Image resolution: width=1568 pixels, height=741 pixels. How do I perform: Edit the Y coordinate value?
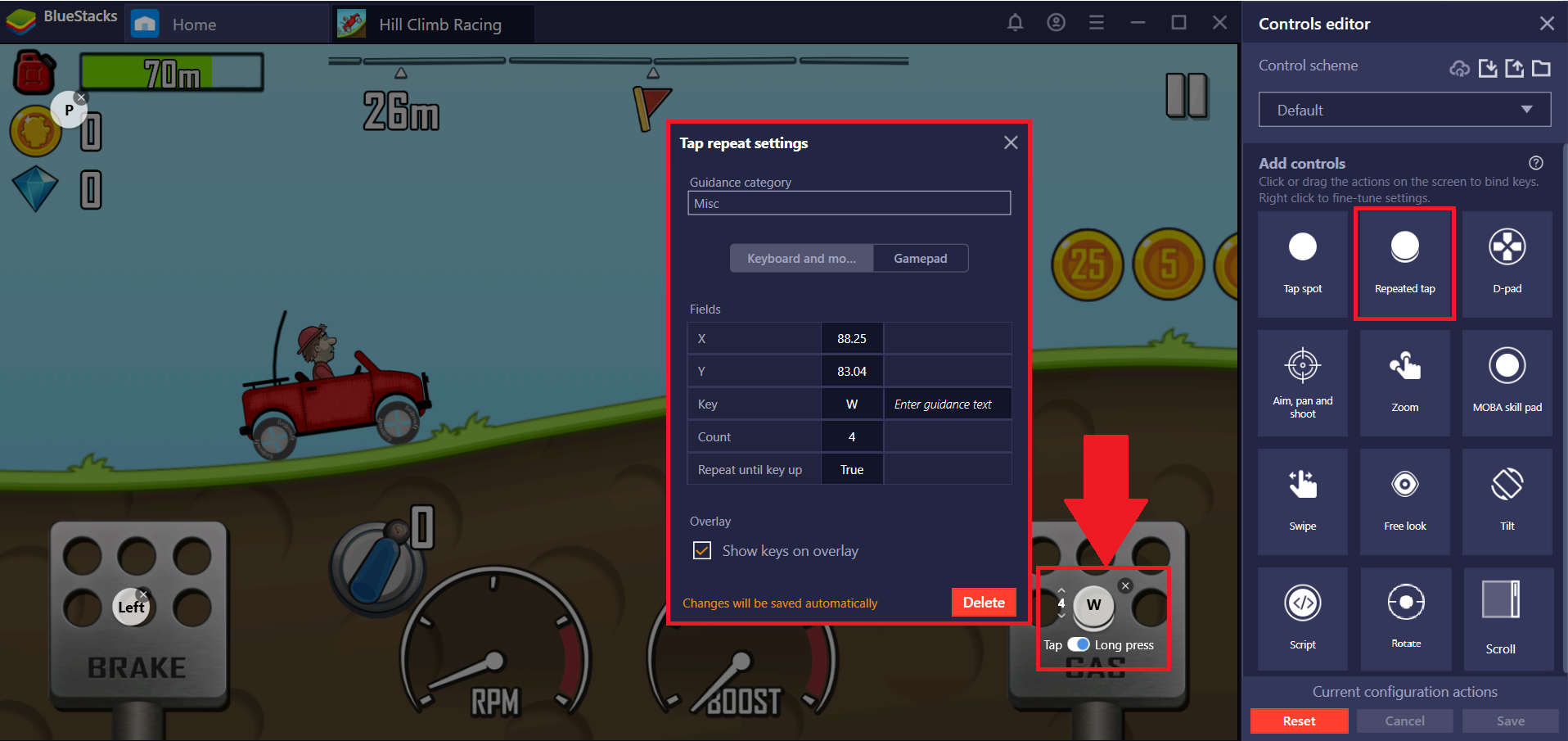pos(852,371)
